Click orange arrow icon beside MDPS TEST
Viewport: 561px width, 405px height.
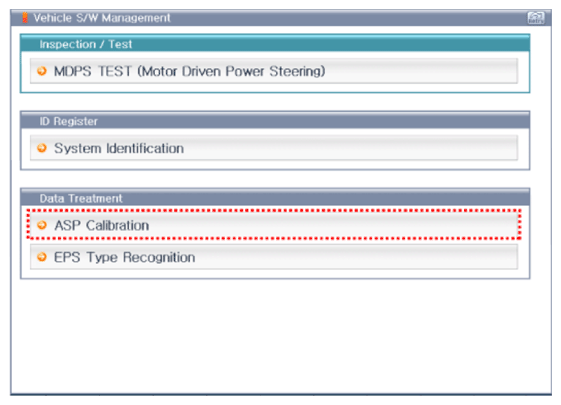click(42, 71)
